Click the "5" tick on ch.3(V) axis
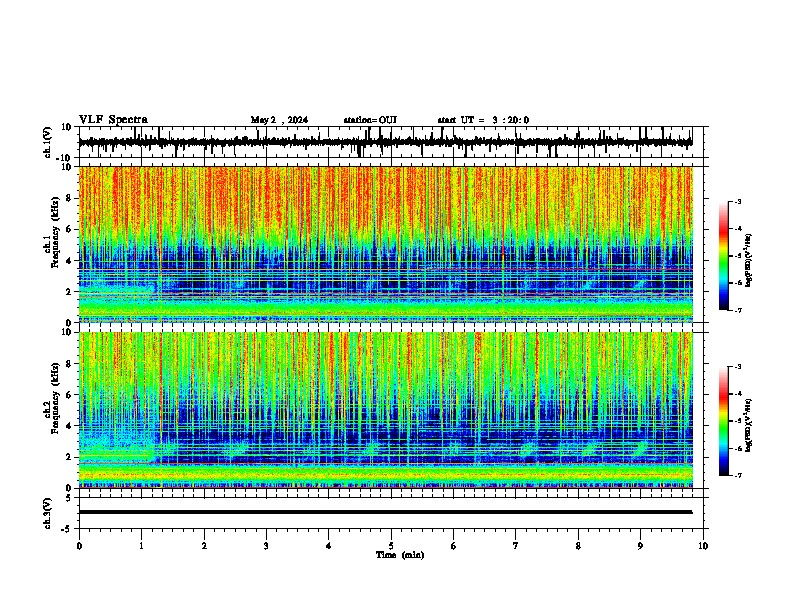This screenshot has width=792, height=612. coord(69,497)
